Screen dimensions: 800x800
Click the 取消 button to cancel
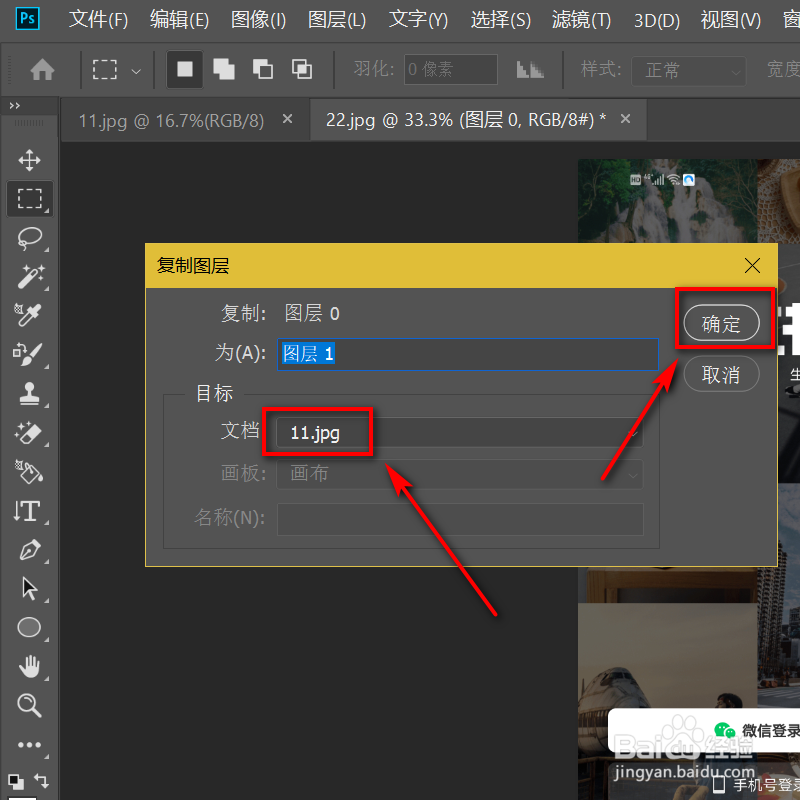point(722,374)
